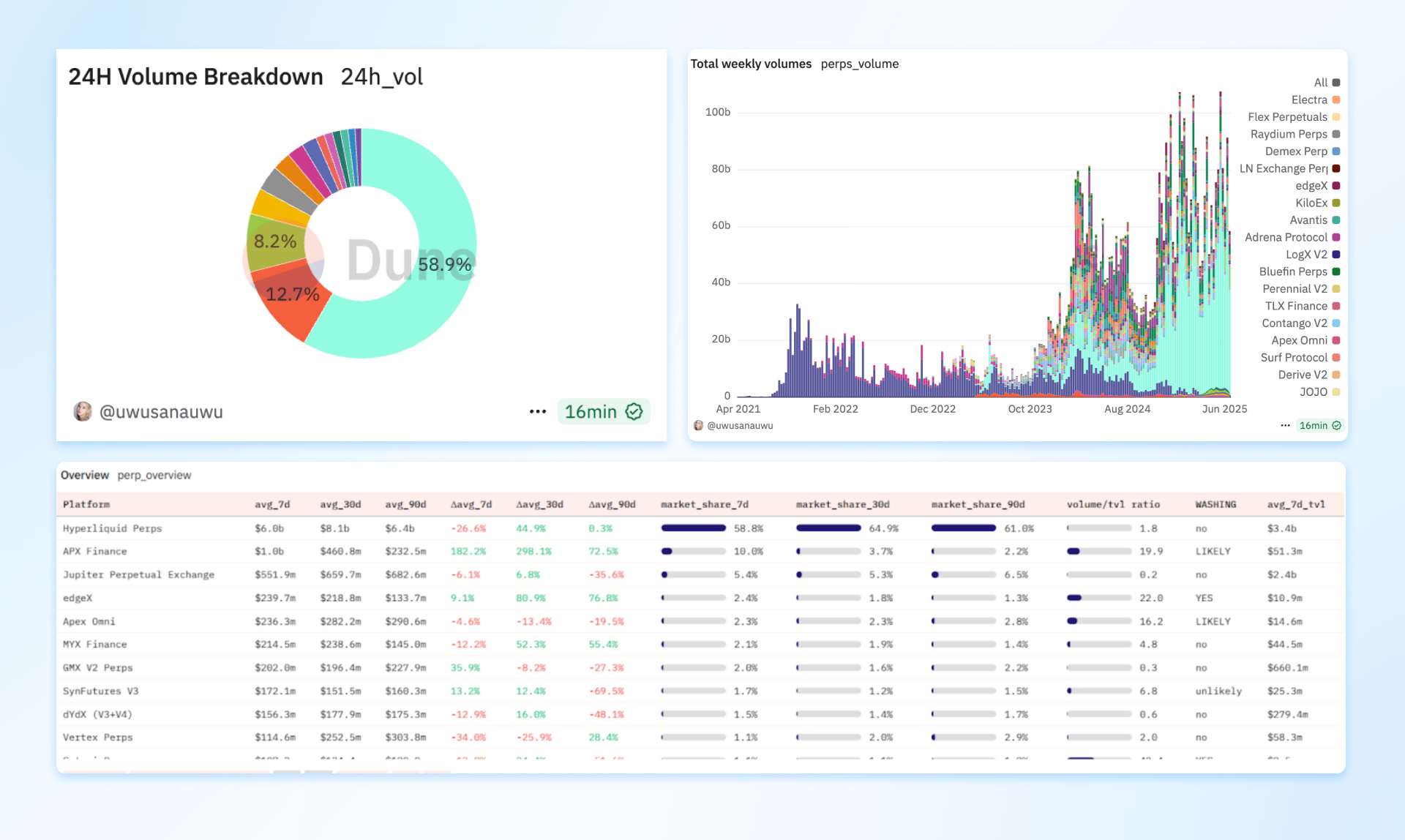Click the unlikely washing value for SynFutures
1405x840 pixels.
click(x=1218, y=691)
